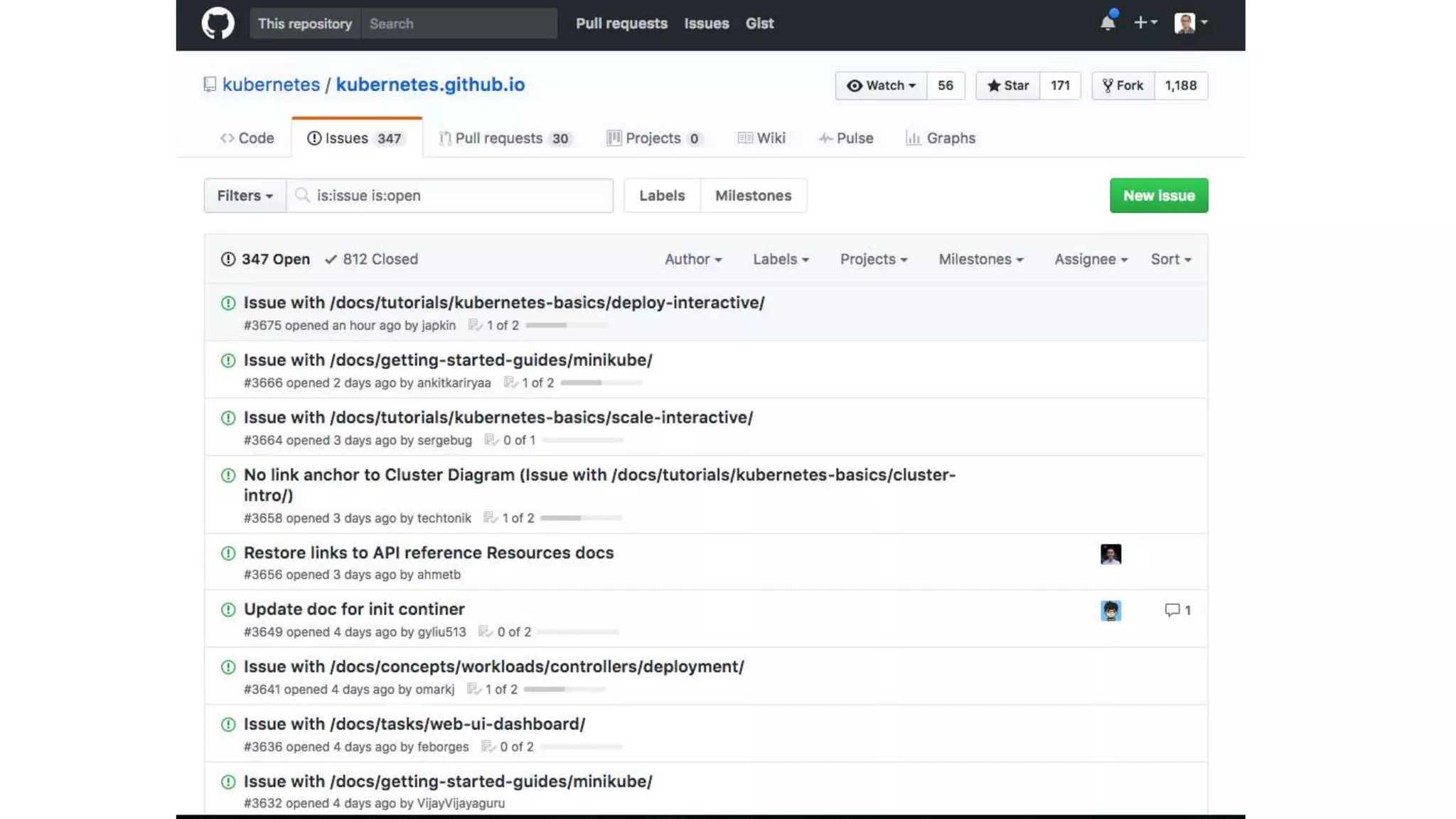Click the search magnifier icon in filter box
Image resolution: width=1456 pixels, height=819 pixels.
[302, 195]
